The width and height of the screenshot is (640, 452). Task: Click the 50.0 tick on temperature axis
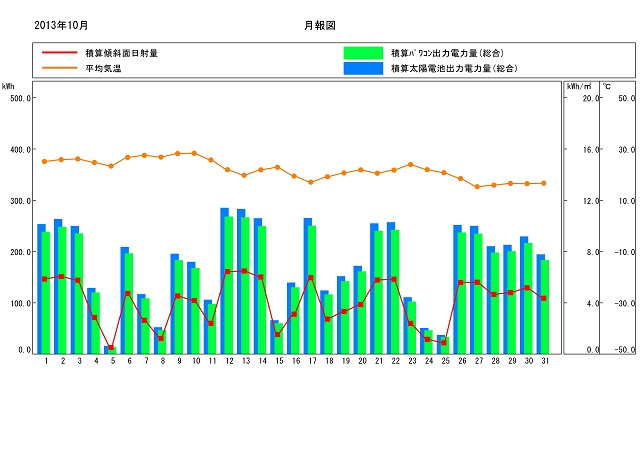pyautogui.click(x=627, y=98)
